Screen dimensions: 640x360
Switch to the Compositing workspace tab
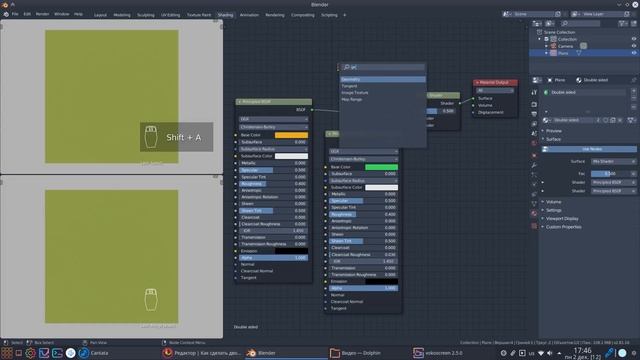coord(303,15)
